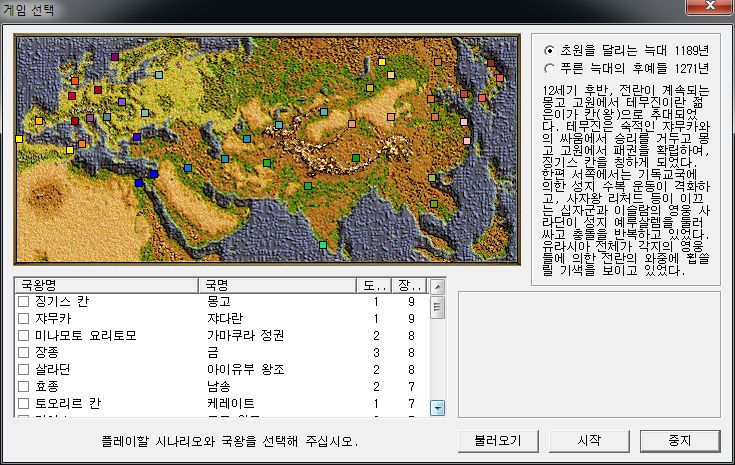Check the 쟈무카 ruler checkbox
Viewport: 735px width, 465px height.
[23, 319]
